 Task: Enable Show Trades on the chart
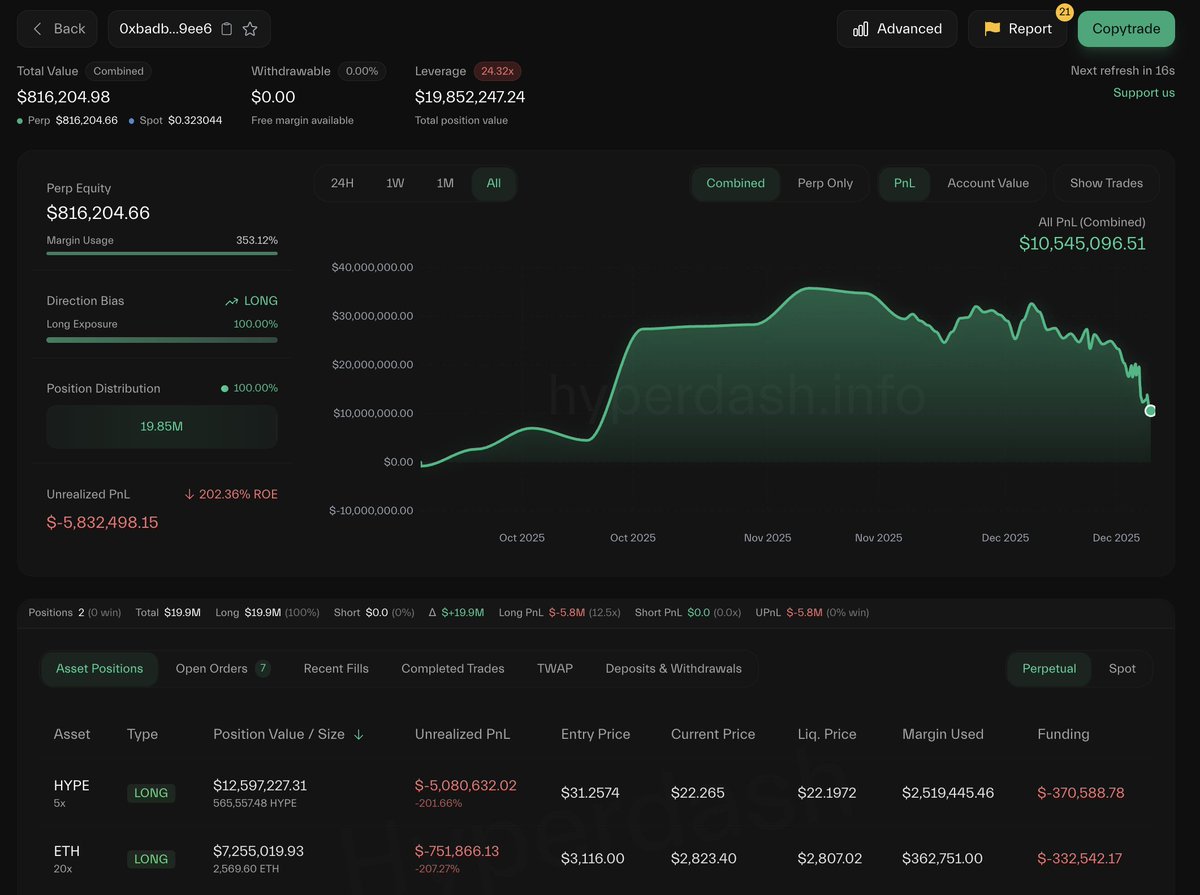(1105, 183)
